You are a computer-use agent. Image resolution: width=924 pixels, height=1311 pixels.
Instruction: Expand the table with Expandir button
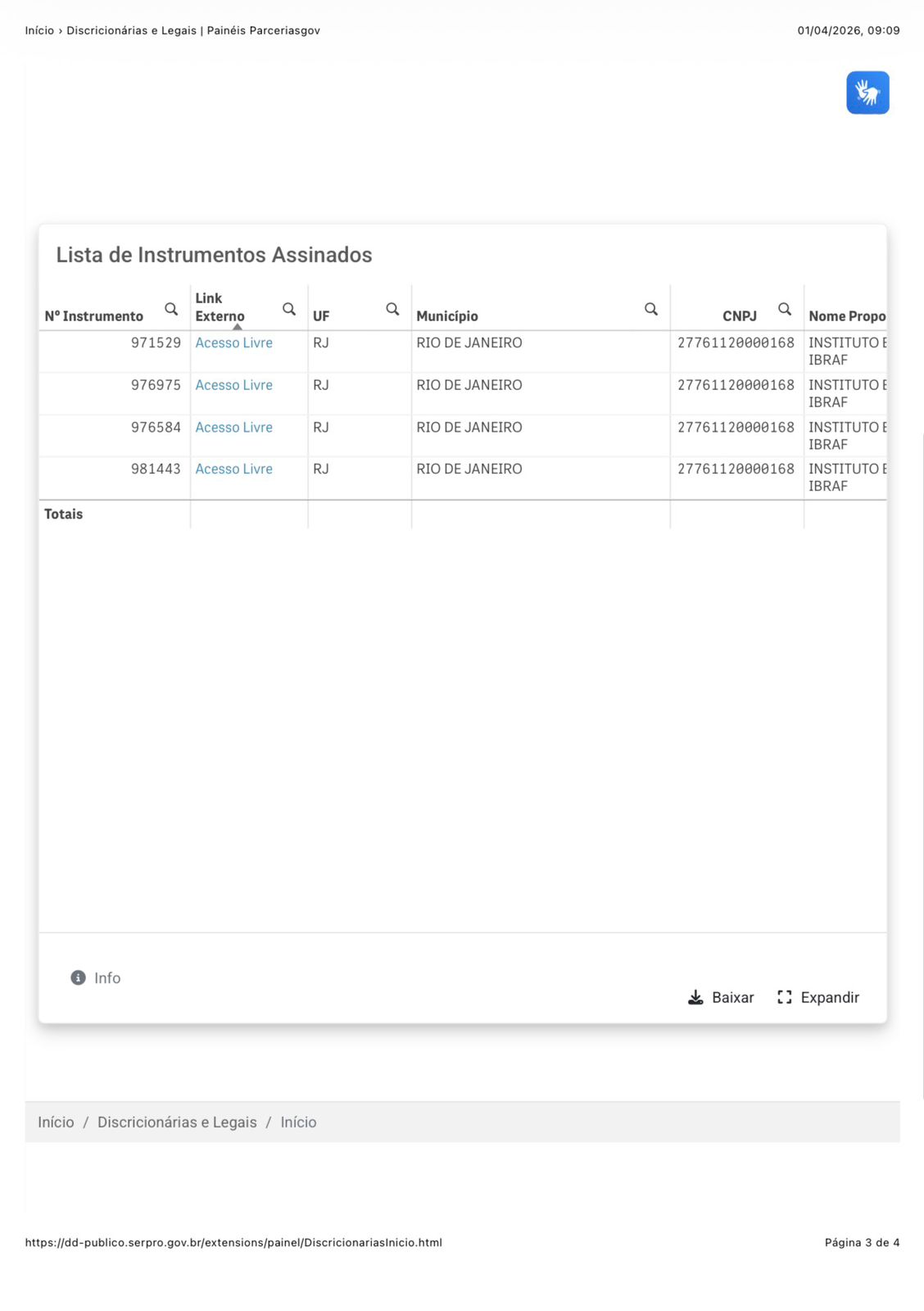pyautogui.click(x=818, y=997)
